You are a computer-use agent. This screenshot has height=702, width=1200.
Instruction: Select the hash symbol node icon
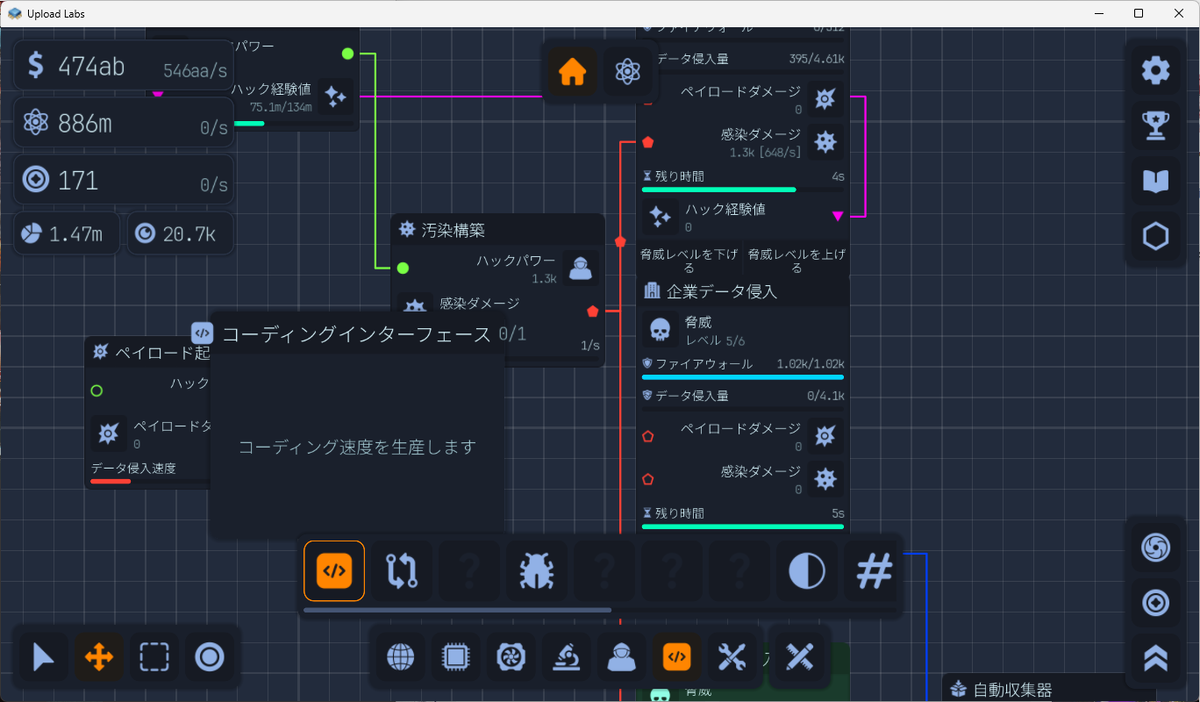pyautogui.click(x=874, y=571)
